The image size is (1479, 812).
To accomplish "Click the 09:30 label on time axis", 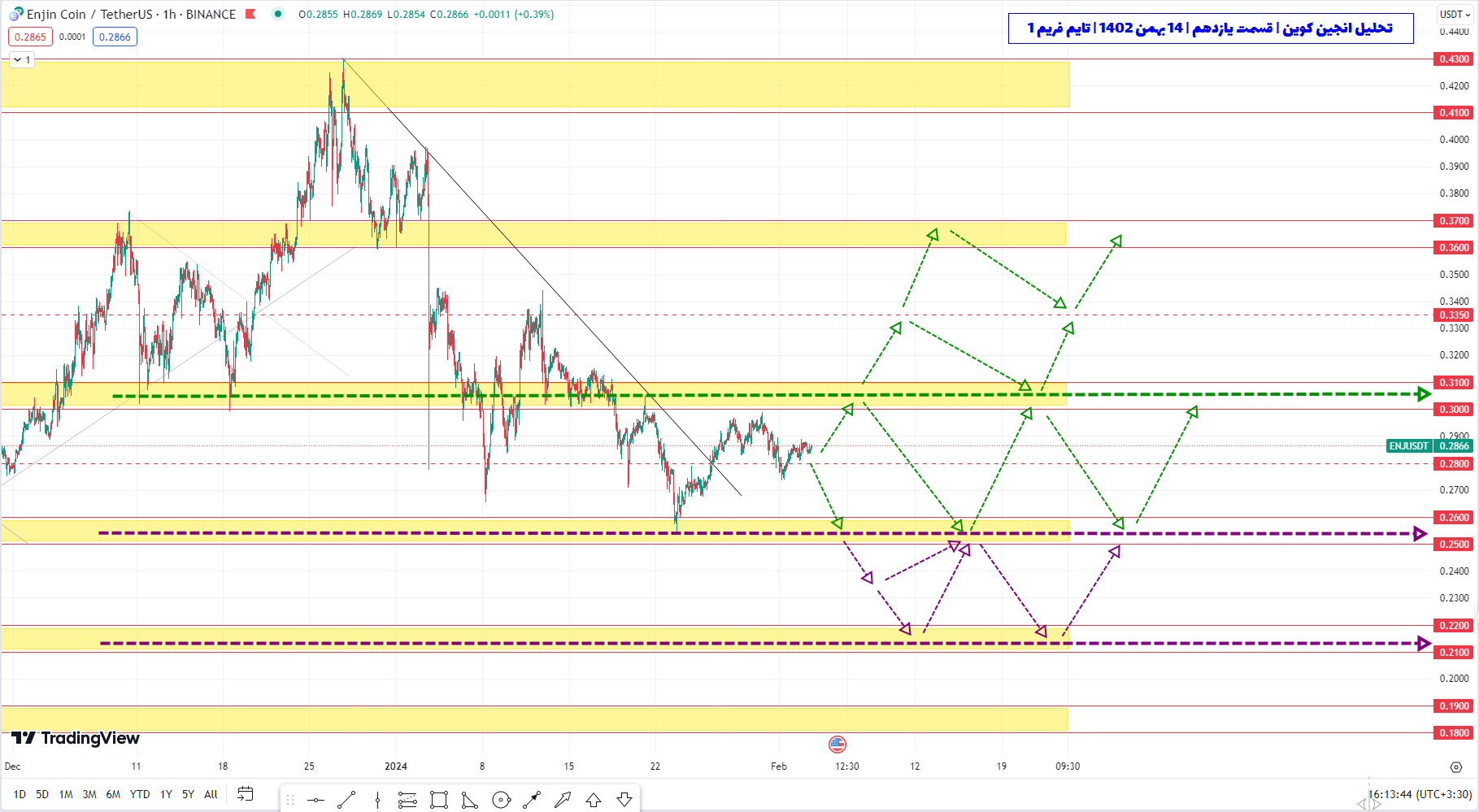I will coord(1068,766).
